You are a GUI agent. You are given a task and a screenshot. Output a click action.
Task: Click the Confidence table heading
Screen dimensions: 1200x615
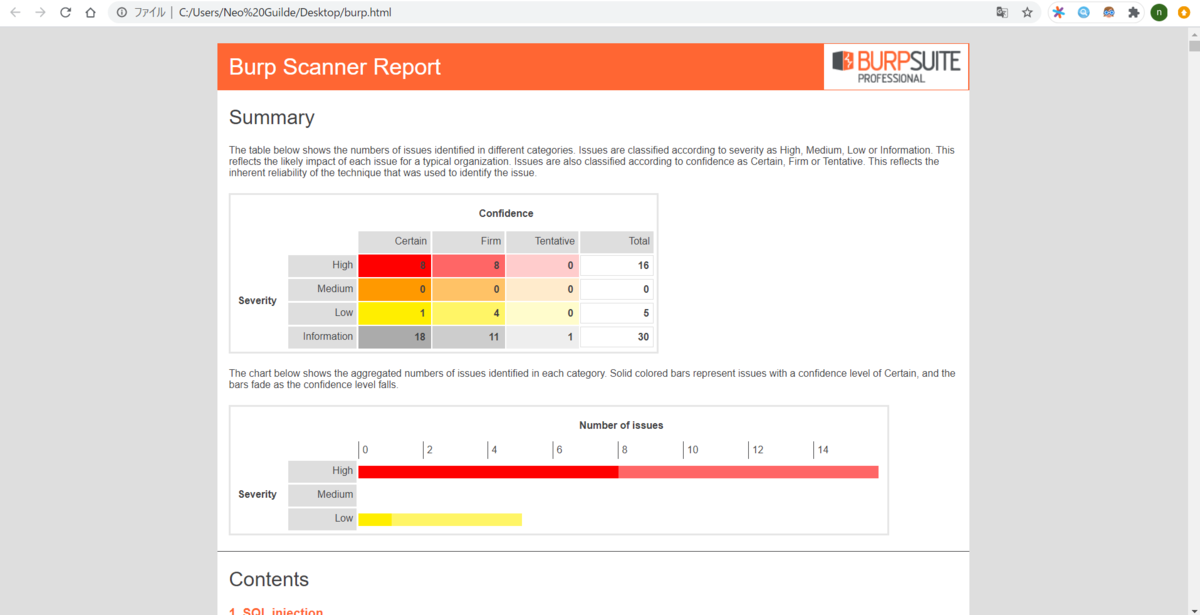click(506, 213)
